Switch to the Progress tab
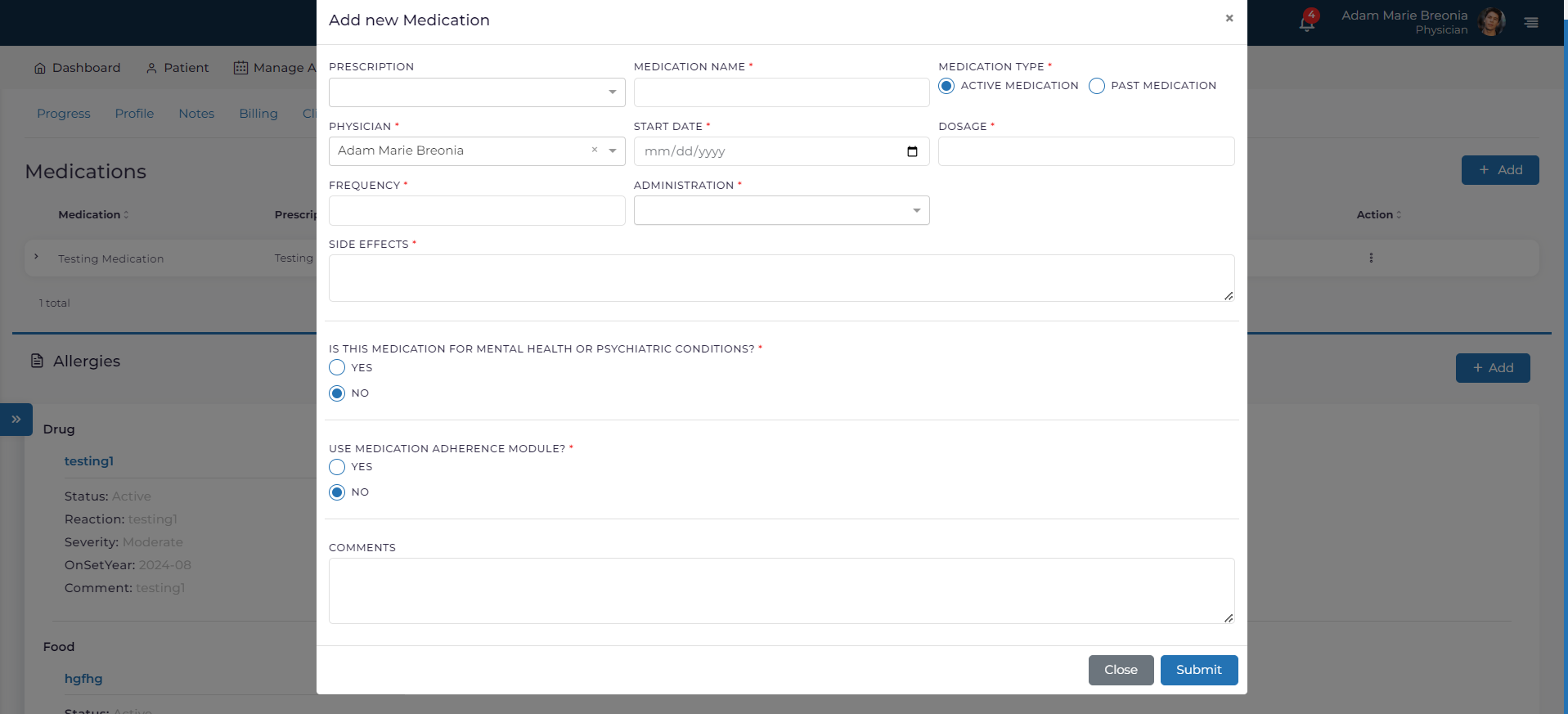The height and width of the screenshot is (714, 1568). pyautogui.click(x=63, y=114)
